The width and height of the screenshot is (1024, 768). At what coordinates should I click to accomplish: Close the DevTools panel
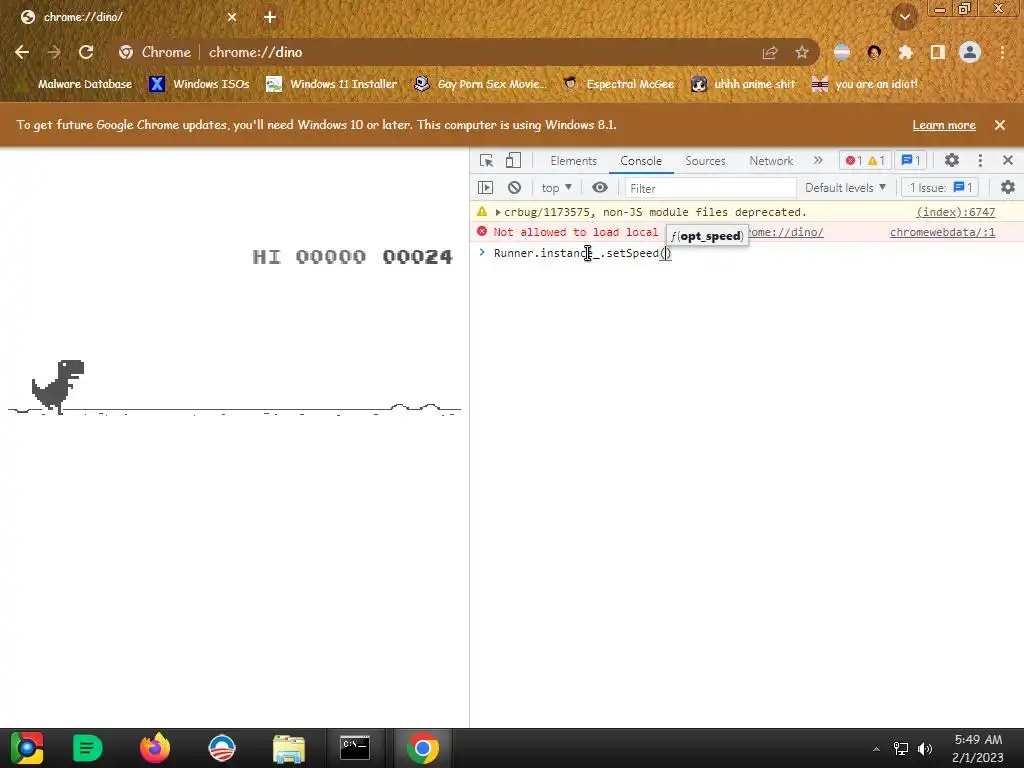1008,160
